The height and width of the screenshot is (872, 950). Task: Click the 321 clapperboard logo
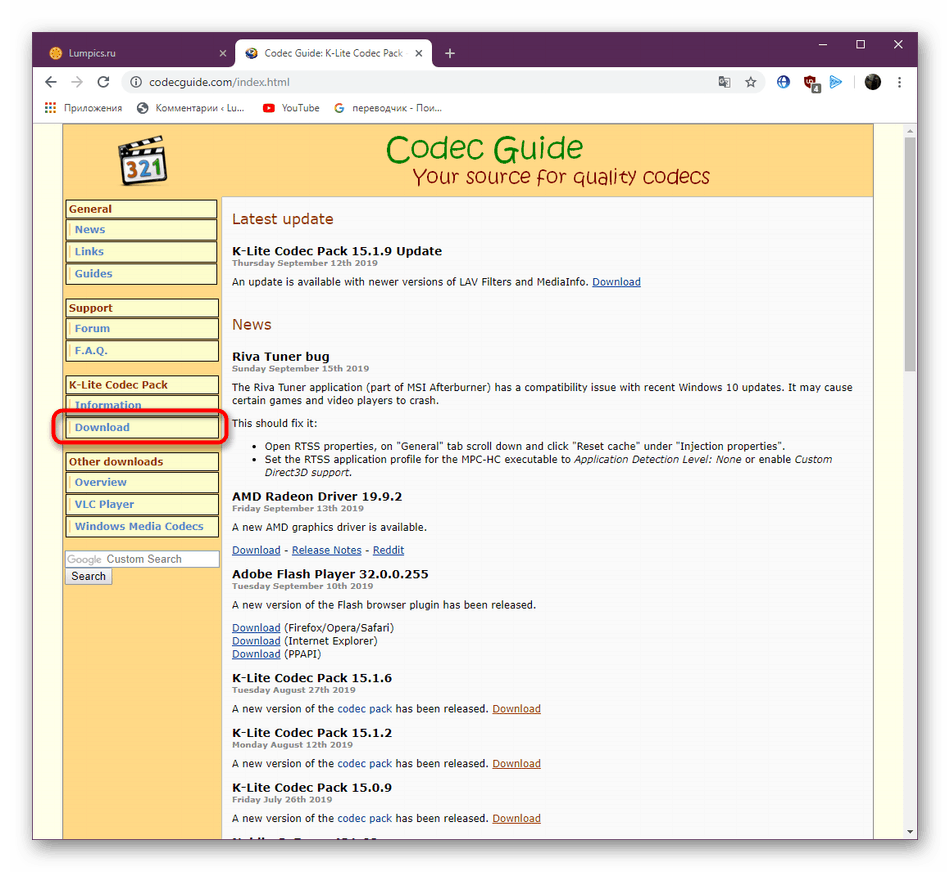pos(143,161)
